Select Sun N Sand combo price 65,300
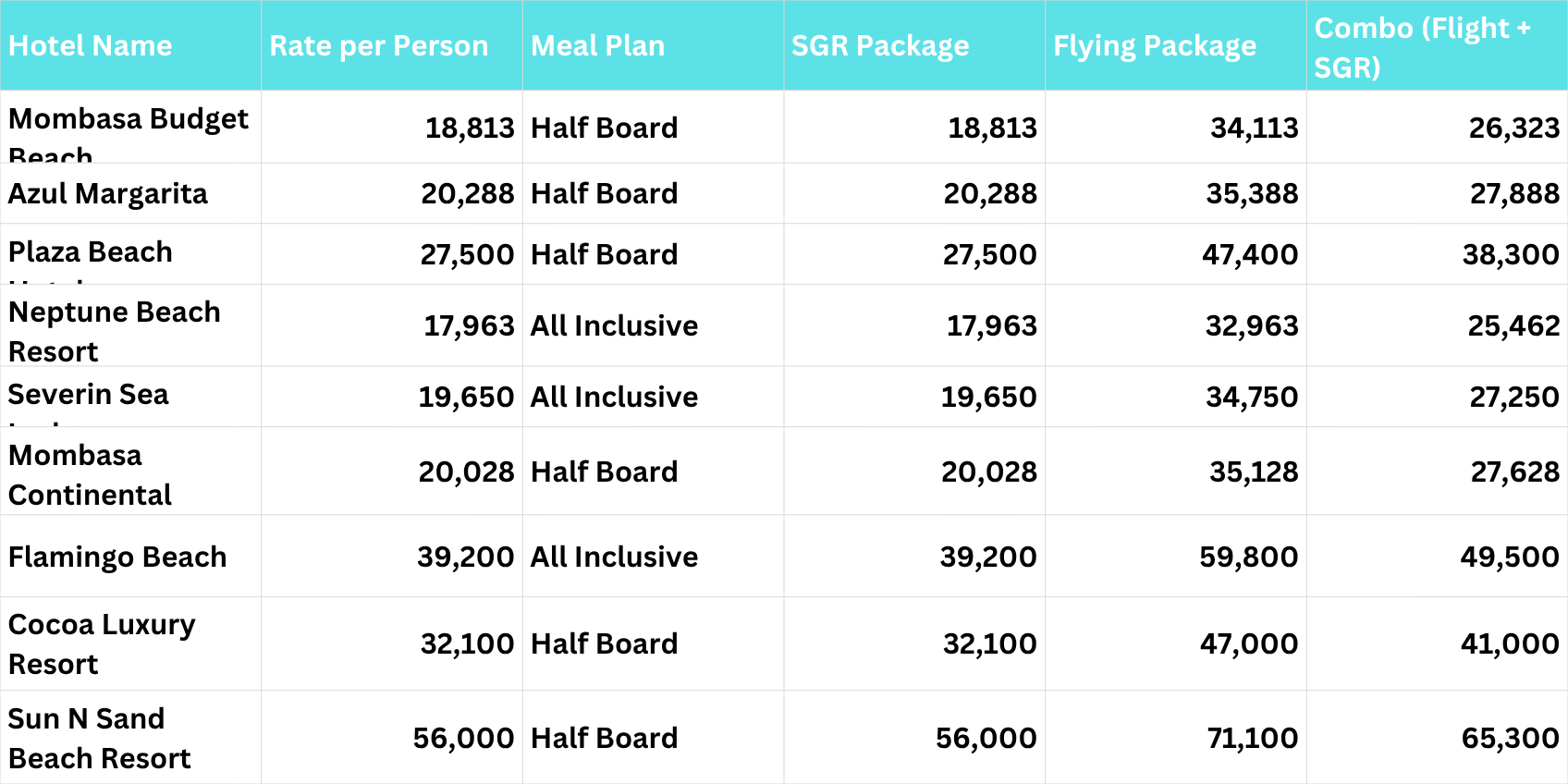The image size is (1568, 784). 1510,739
